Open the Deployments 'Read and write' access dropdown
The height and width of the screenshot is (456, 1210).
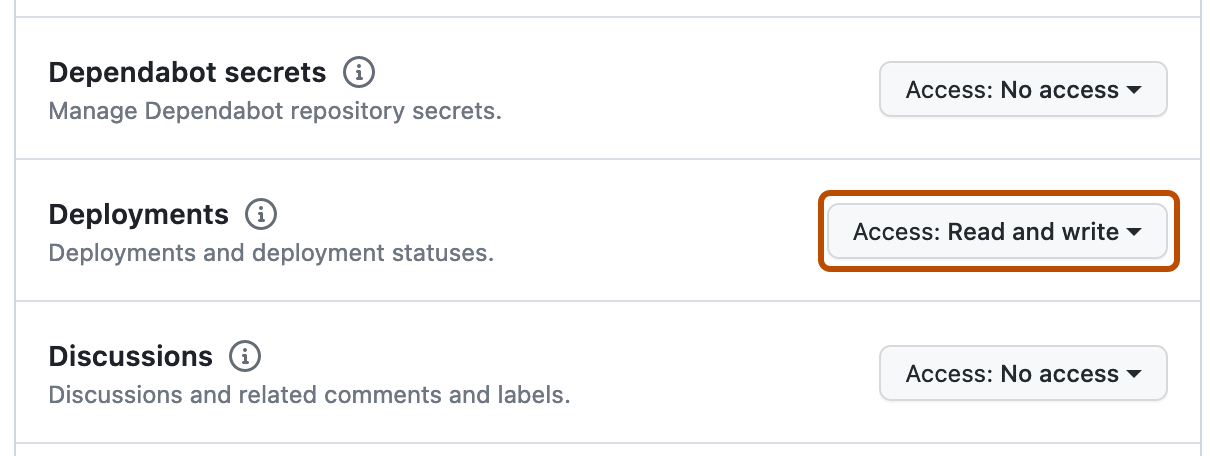pos(997,232)
